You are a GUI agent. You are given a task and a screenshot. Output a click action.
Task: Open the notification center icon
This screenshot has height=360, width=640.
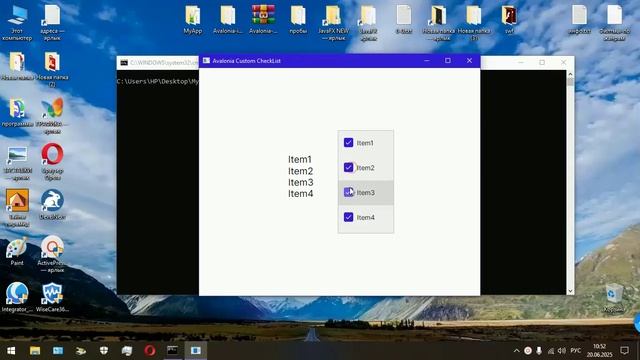624,351
